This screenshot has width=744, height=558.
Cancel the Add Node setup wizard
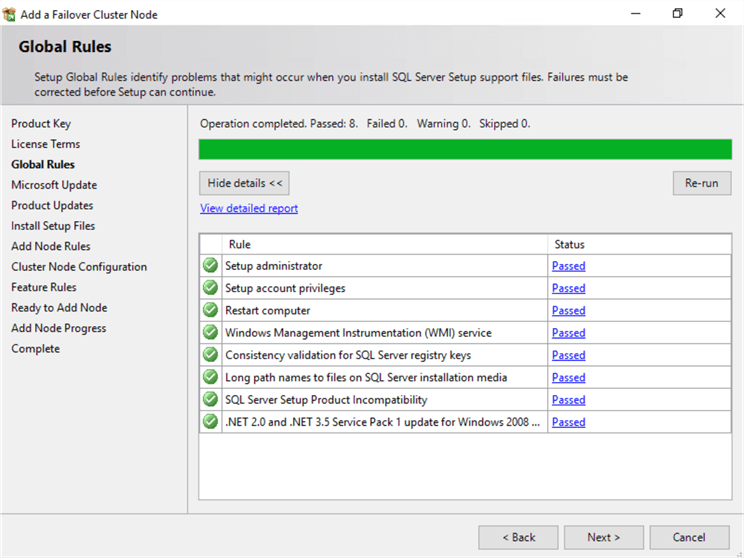tap(689, 537)
